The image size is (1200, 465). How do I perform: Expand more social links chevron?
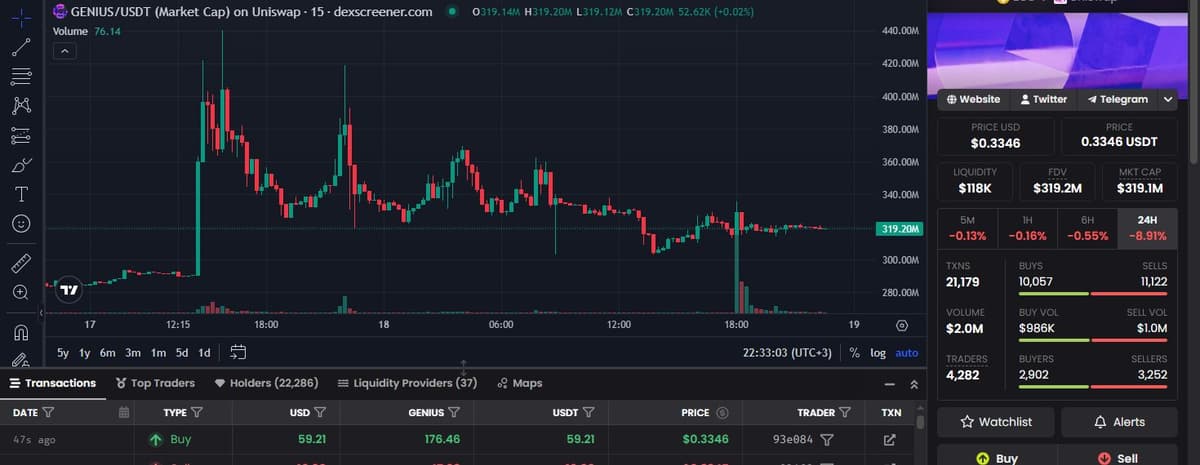[1167, 99]
